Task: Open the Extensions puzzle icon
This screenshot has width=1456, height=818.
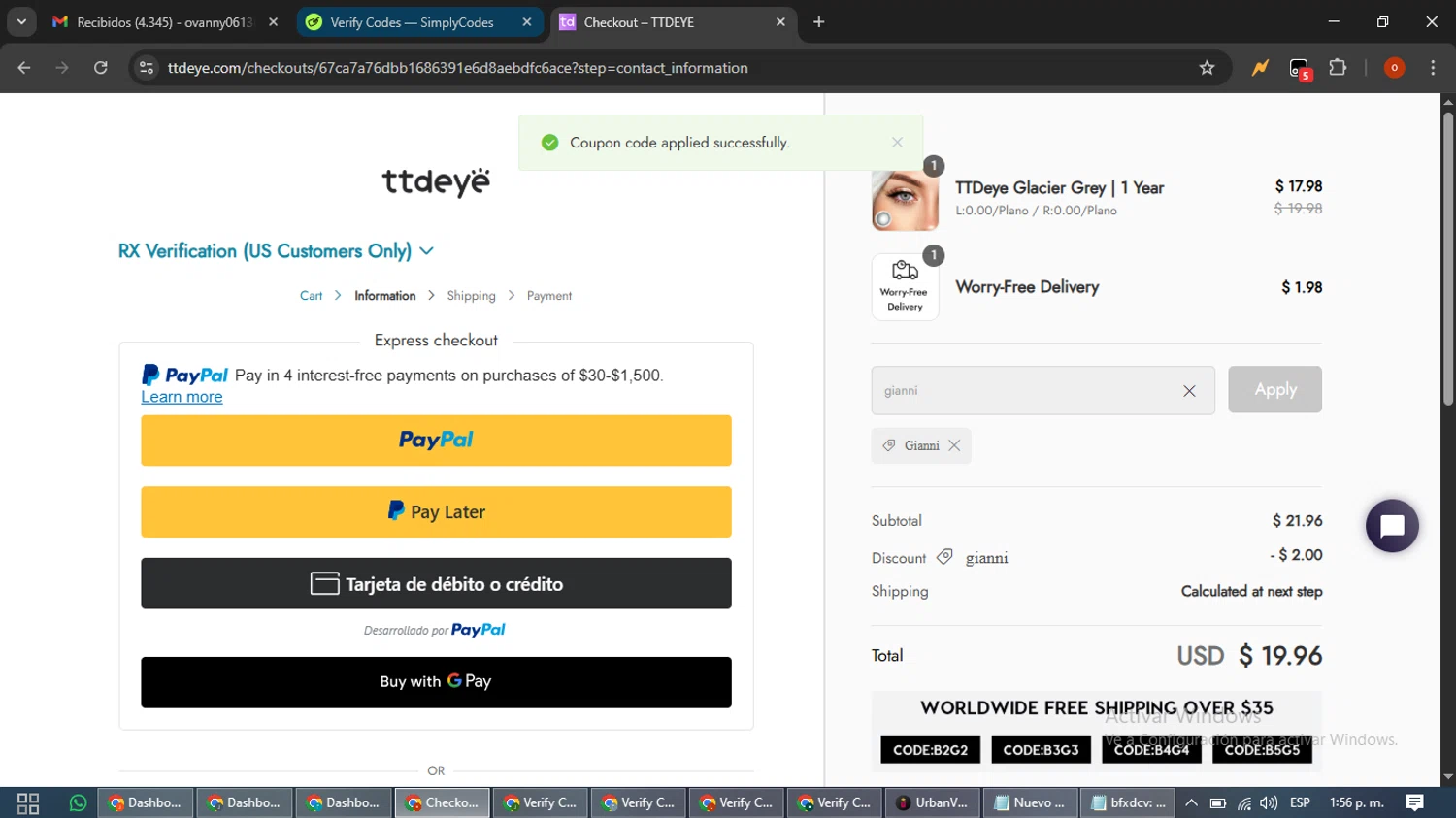Action: (1338, 68)
